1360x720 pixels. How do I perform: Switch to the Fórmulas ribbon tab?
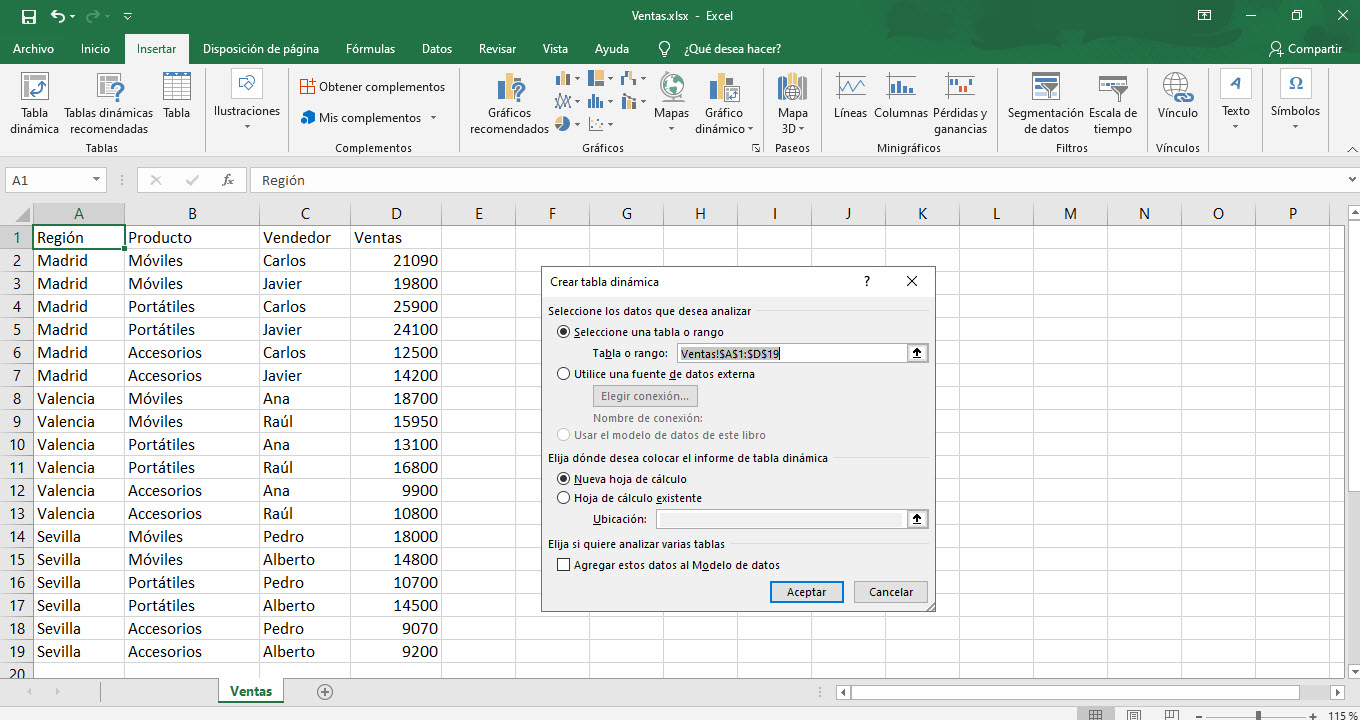click(x=370, y=48)
